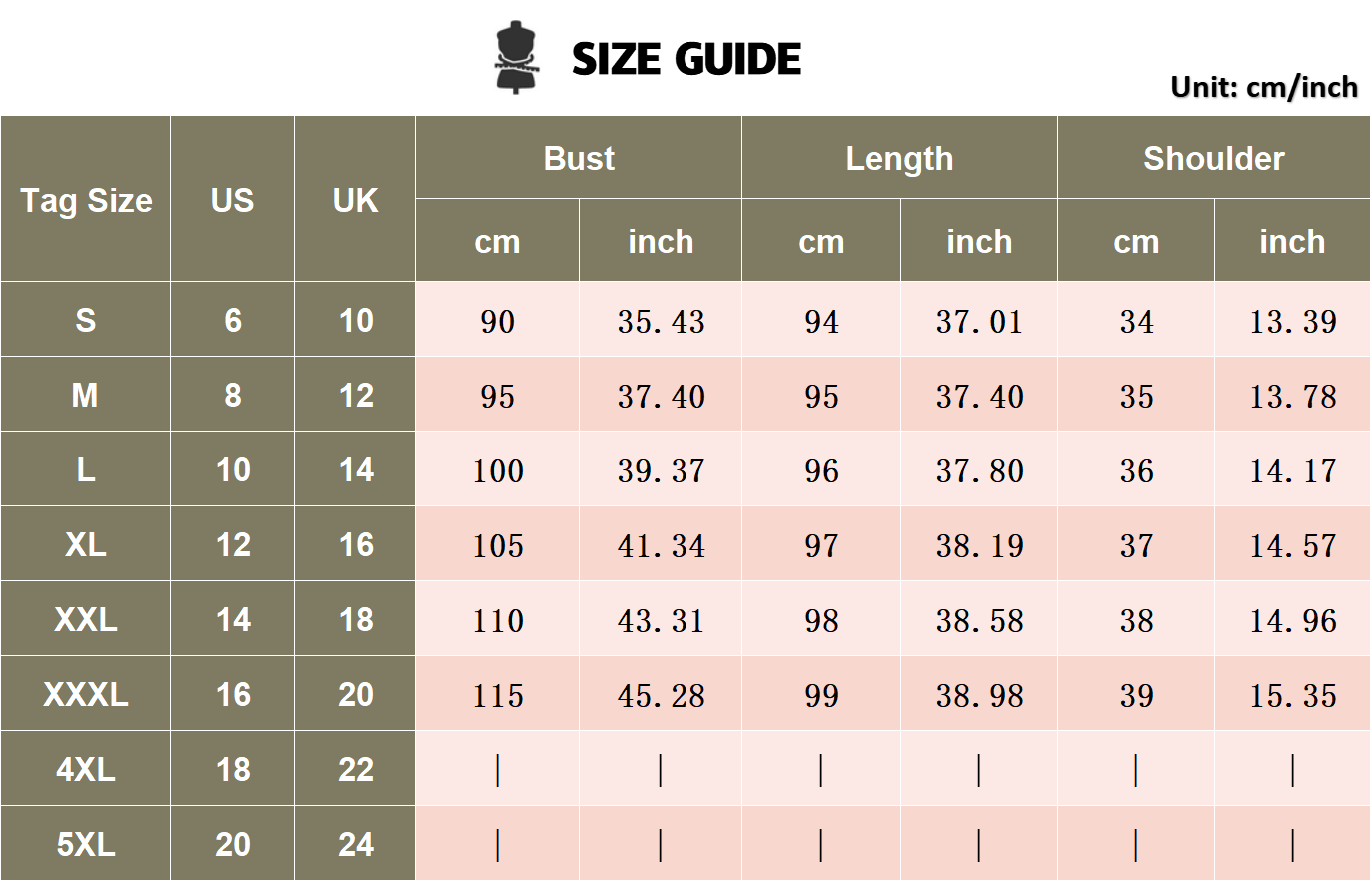The height and width of the screenshot is (882, 1372).
Task: Click the SIZE GUIDE title text
Action: (x=686, y=60)
